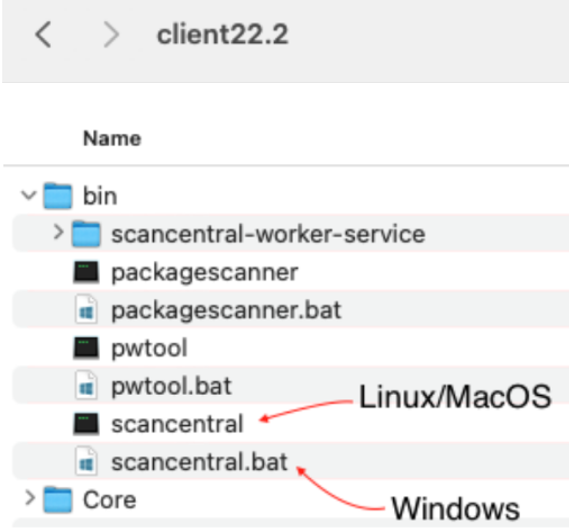Viewport: 569px width, 529px height.
Task: Click the packagescanner.bat file icon
Action: [x=86, y=310]
